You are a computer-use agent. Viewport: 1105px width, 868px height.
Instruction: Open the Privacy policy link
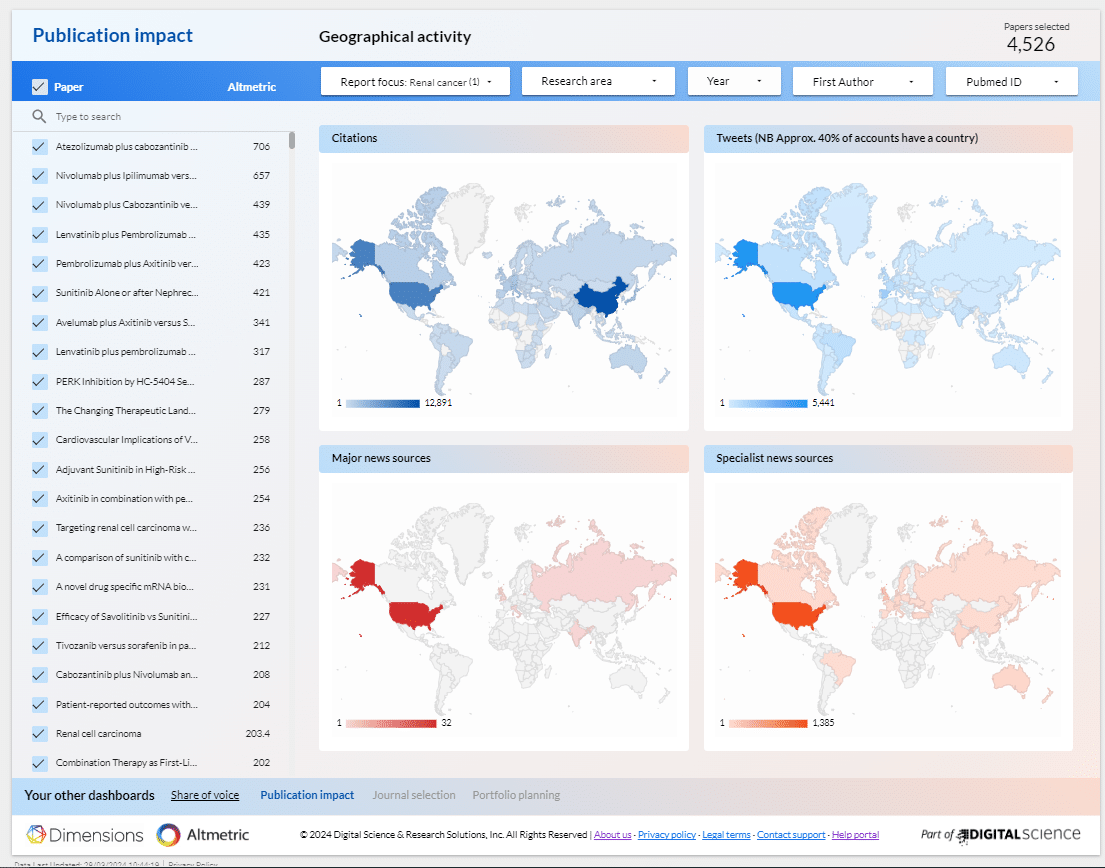667,835
